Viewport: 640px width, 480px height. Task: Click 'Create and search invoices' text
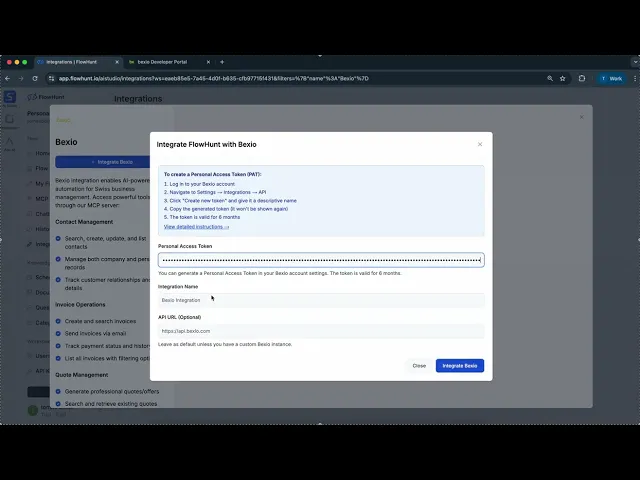pos(100,321)
